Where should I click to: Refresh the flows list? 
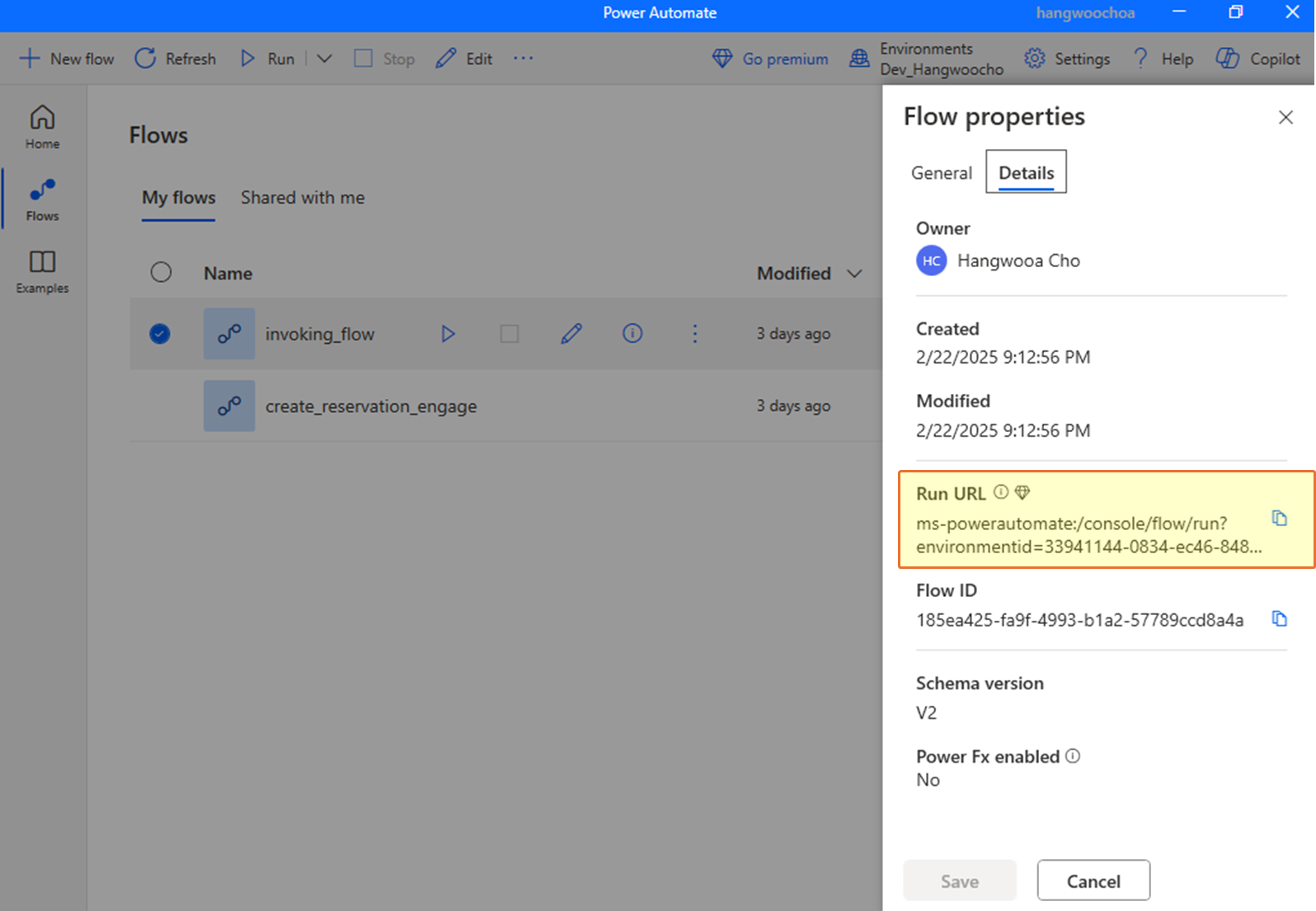tap(175, 59)
